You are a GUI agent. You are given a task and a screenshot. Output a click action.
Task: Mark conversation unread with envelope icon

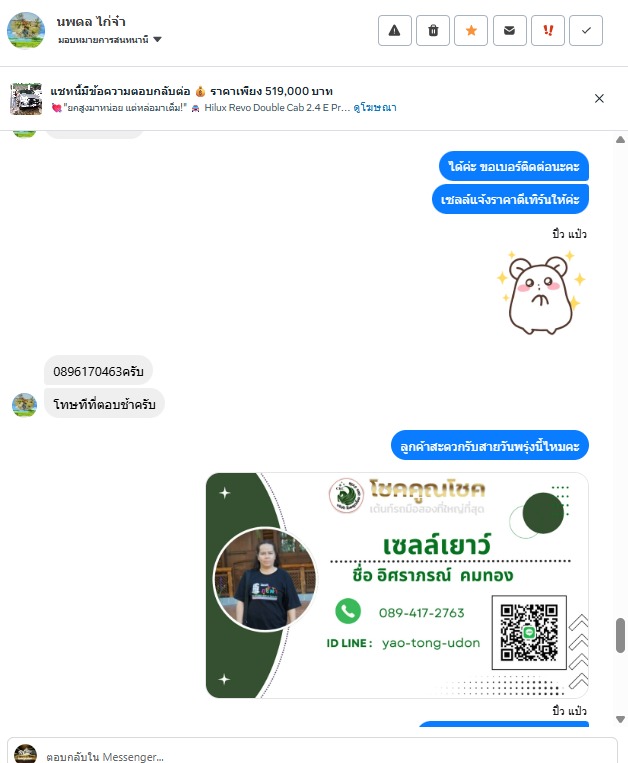[509, 31]
